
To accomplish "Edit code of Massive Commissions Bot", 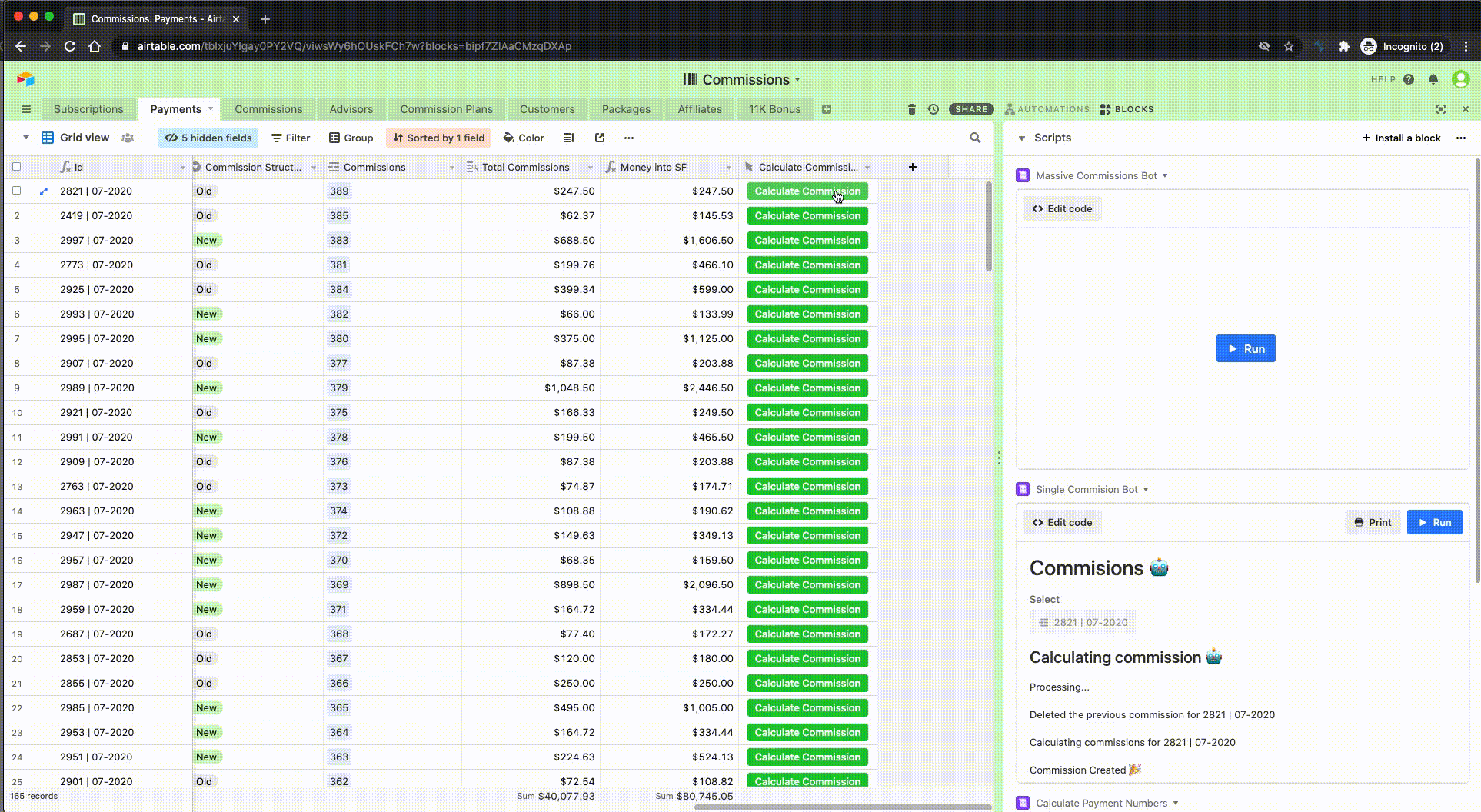I will tap(1062, 208).
